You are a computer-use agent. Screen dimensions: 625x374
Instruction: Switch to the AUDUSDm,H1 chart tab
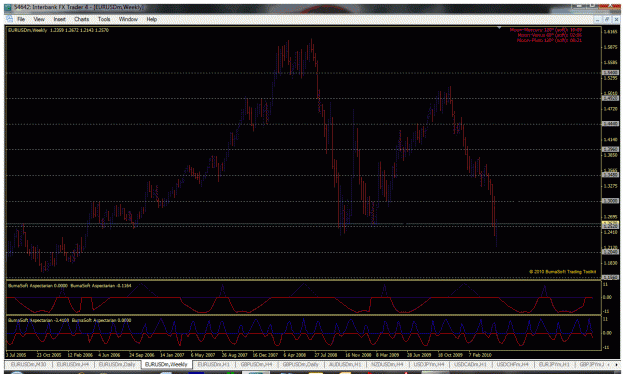[x=345, y=364]
